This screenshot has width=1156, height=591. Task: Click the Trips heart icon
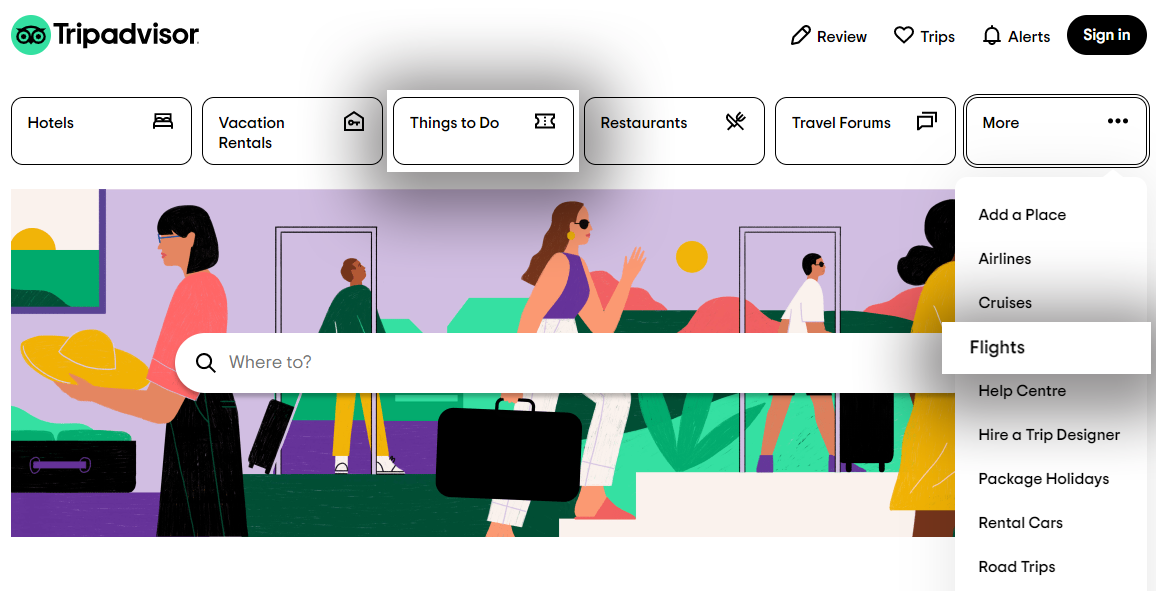(x=904, y=35)
